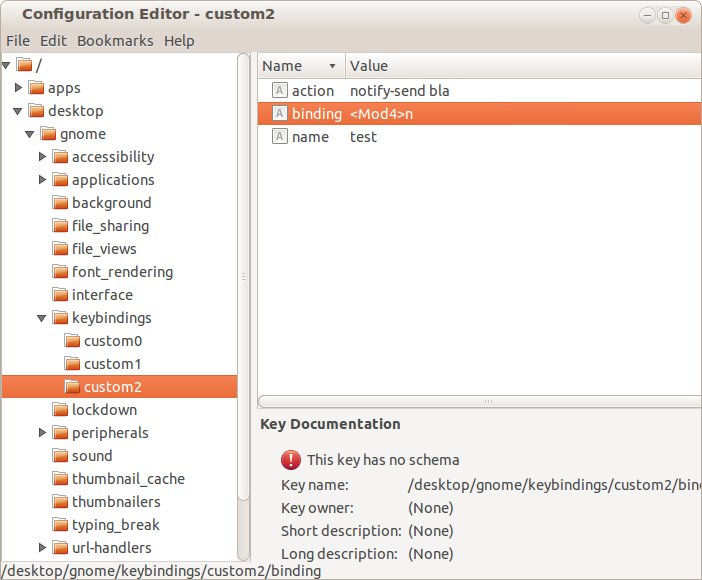Click the 'test' value cell
This screenshot has width=702, height=580.
click(x=363, y=137)
